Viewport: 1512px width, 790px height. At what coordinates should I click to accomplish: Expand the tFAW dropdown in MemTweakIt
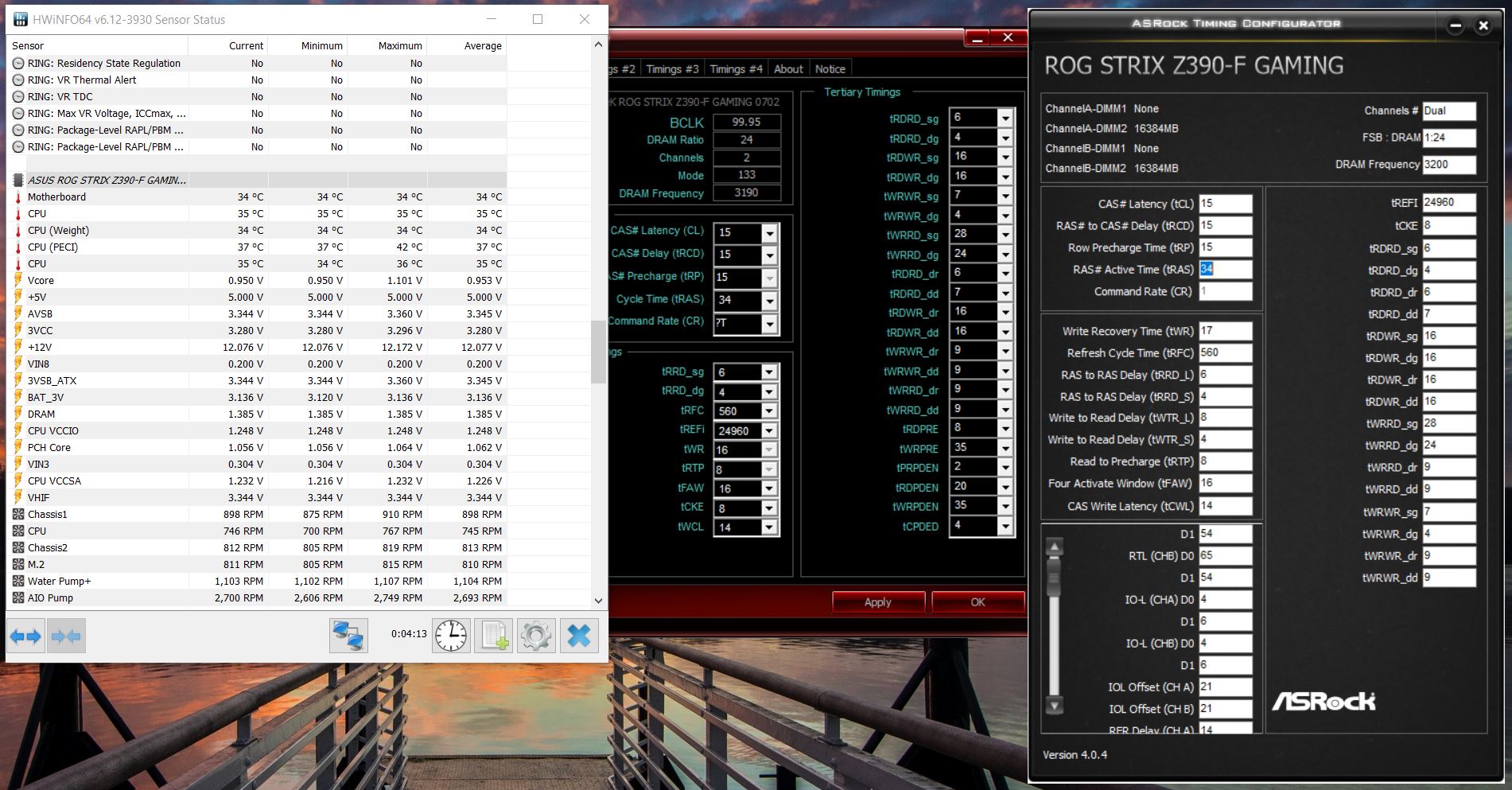pos(769,489)
